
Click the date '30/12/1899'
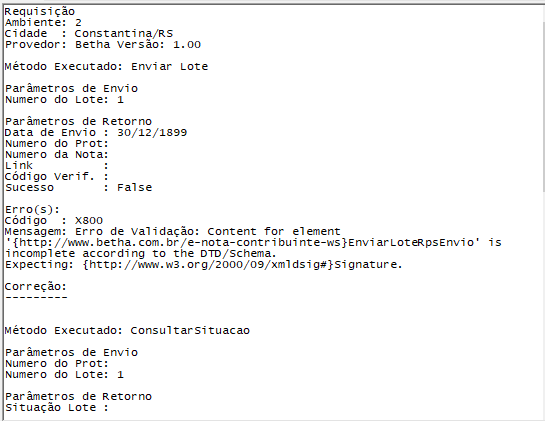(152, 132)
